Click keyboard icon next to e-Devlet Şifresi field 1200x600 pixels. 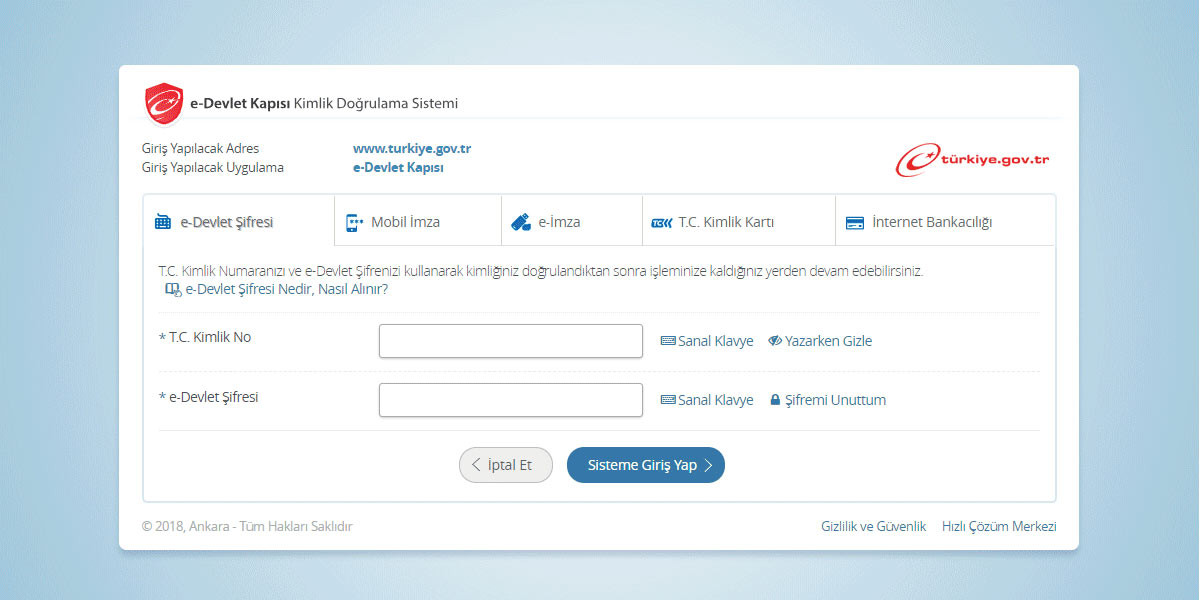668,400
